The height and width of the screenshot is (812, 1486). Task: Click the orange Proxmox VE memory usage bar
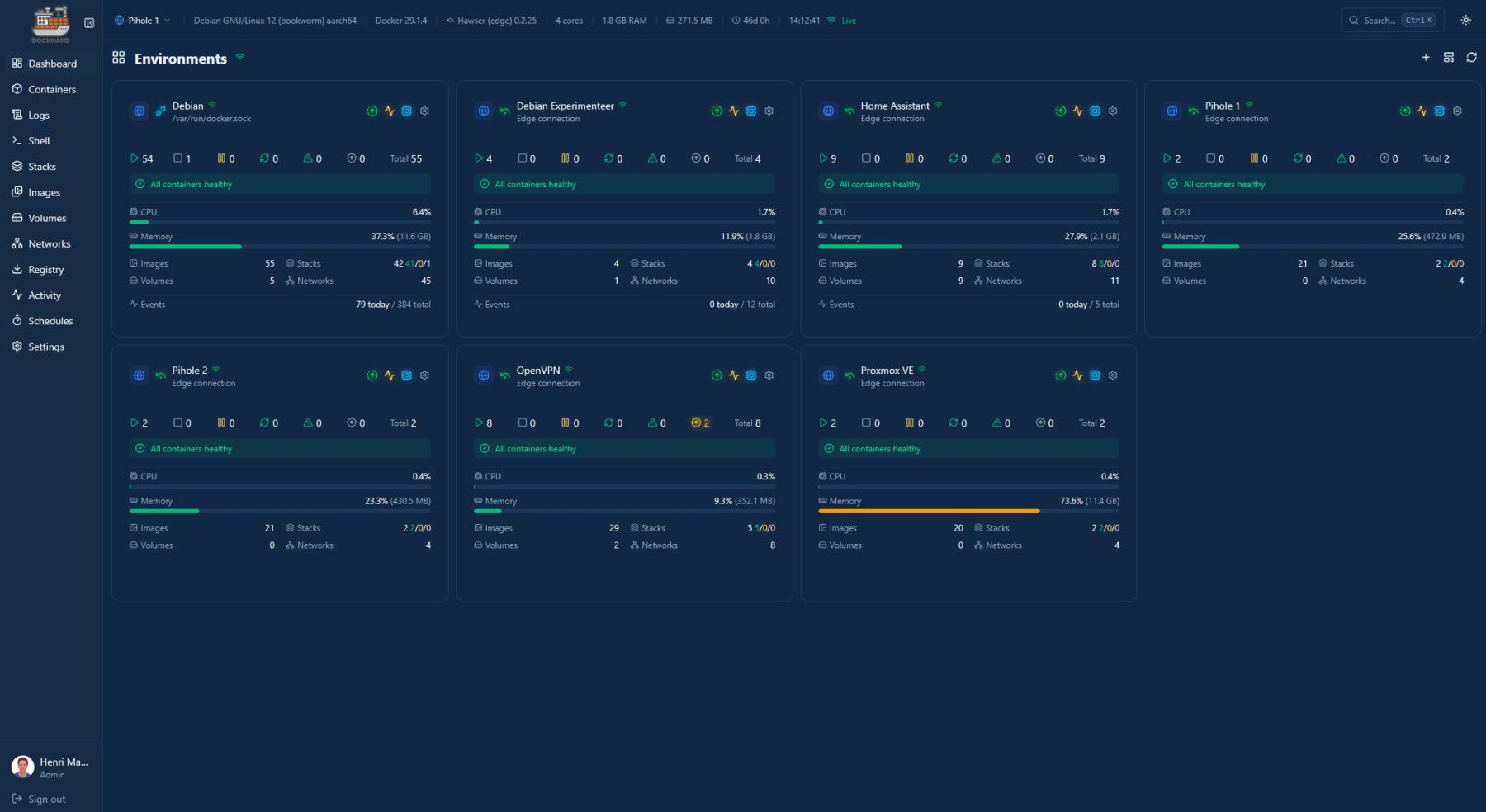tap(929, 512)
